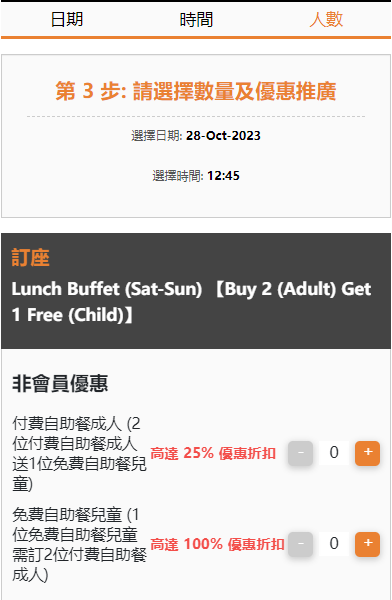Add one free child buffet with plus
The image size is (392, 600).
coord(367,544)
